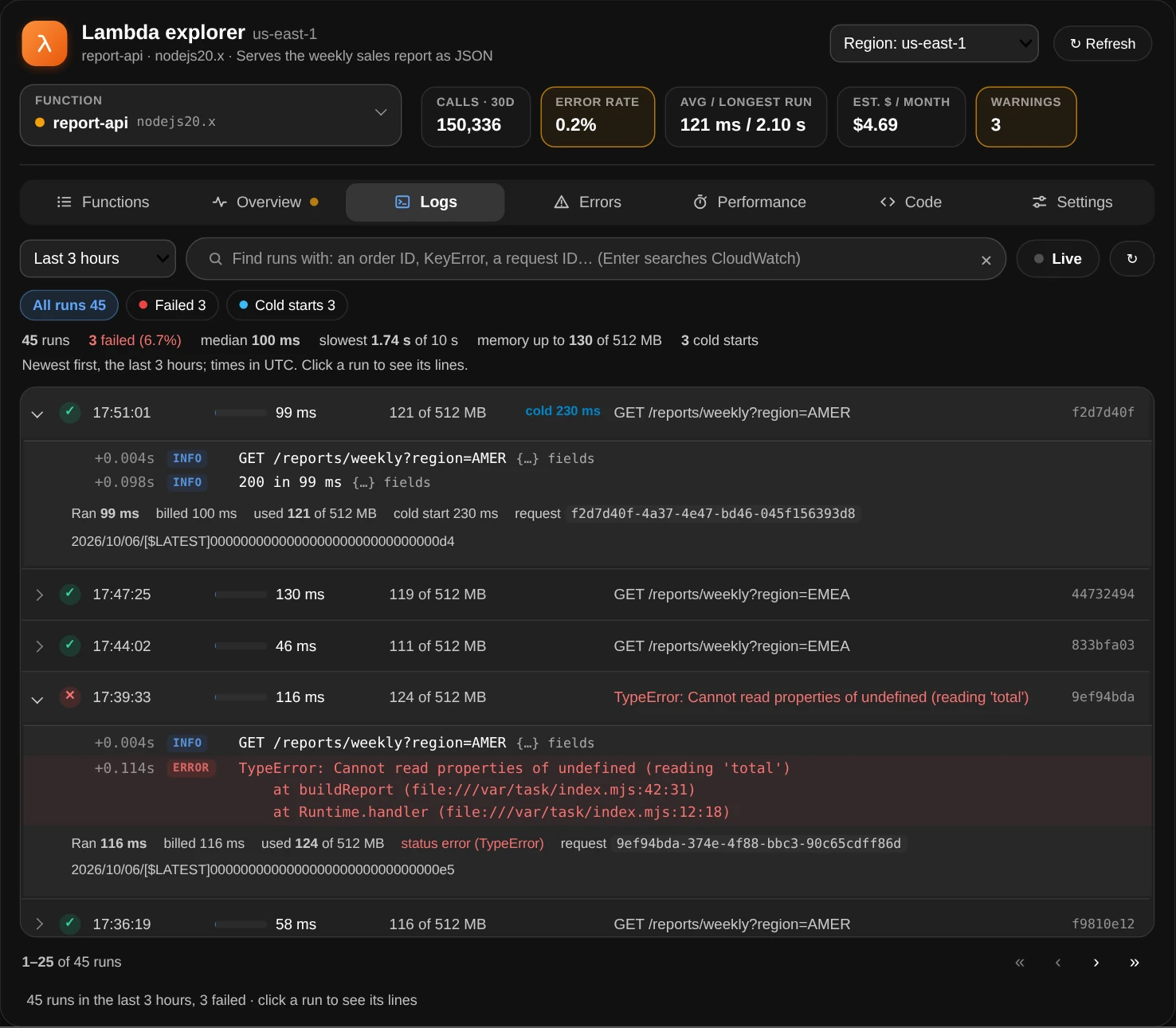The width and height of the screenshot is (1176, 1028).
Task: Open the Last 3 hours time range dropdown
Action: coord(98,259)
